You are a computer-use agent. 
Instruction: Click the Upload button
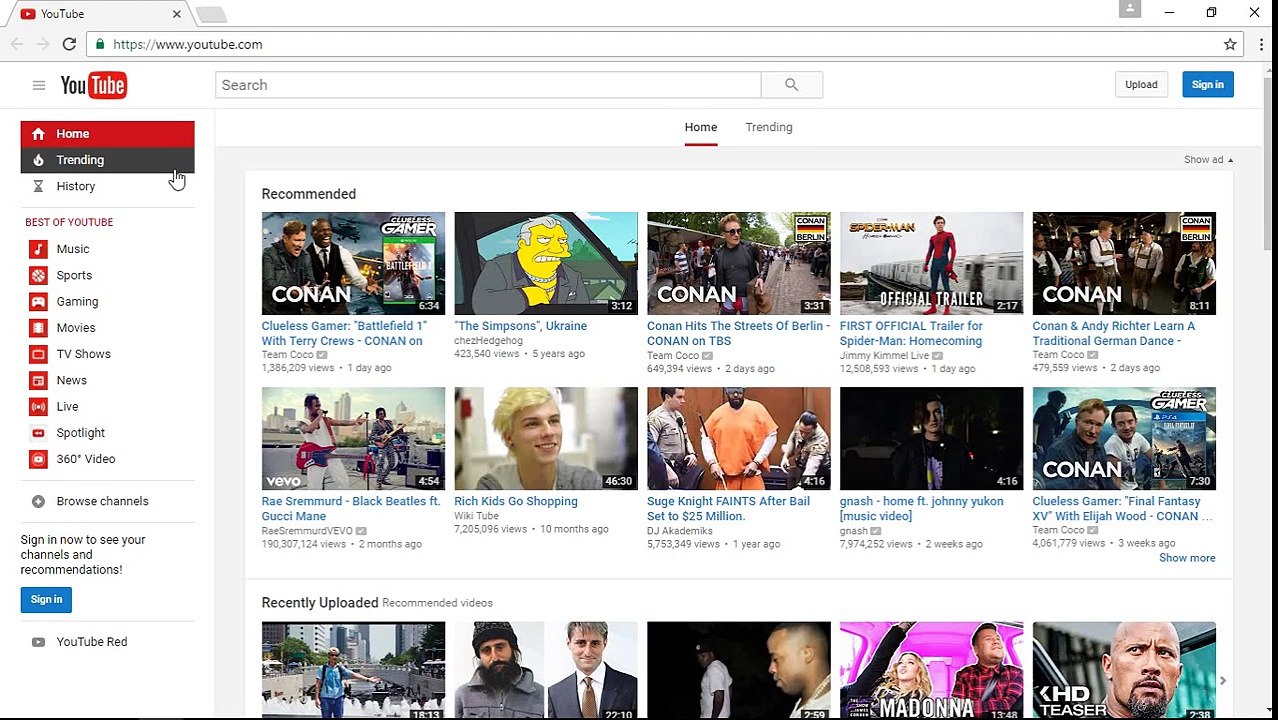point(1141,85)
